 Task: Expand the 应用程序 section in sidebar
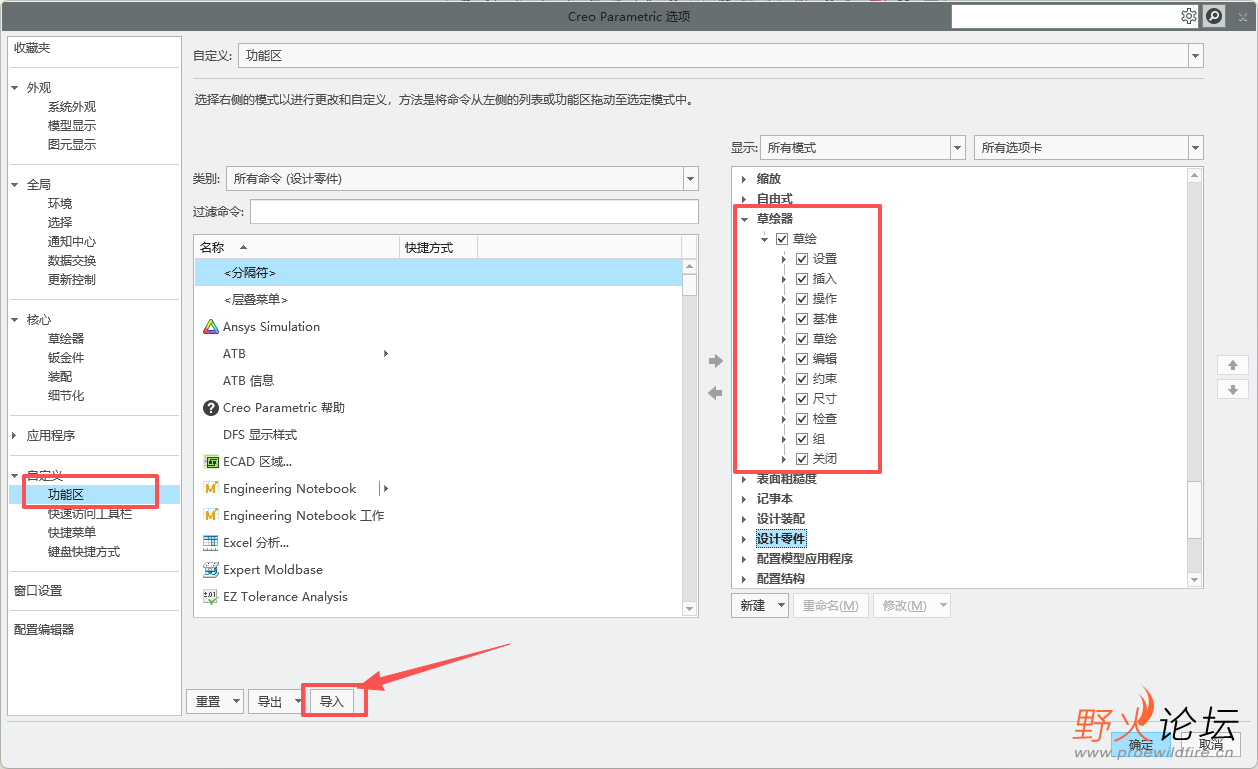coord(15,436)
